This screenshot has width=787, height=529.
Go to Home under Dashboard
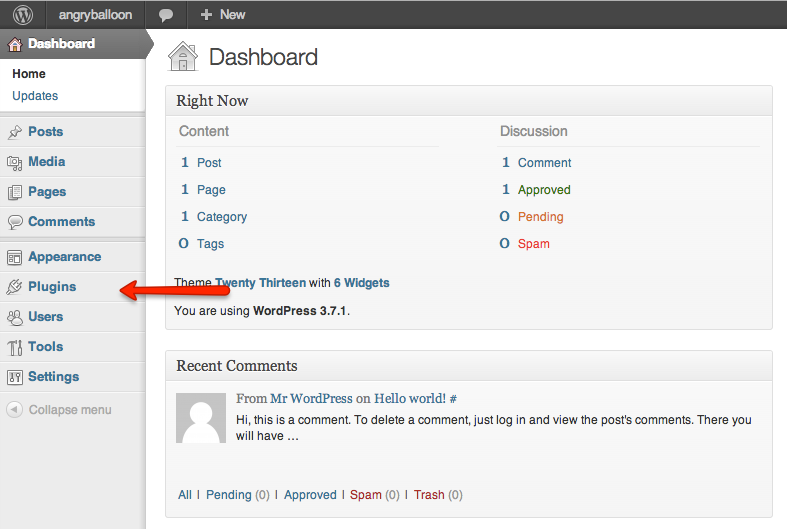tap(29, 74)
